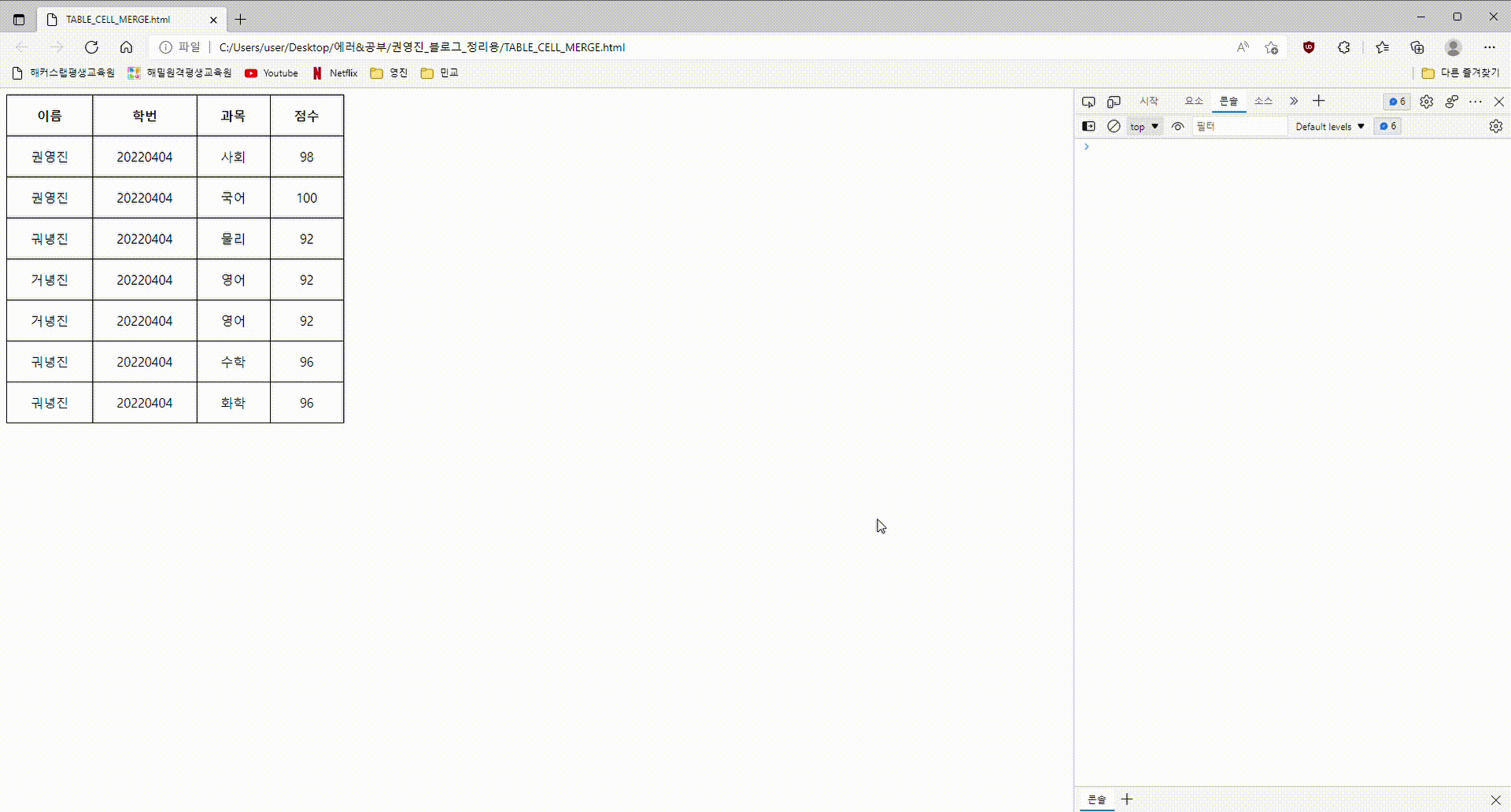Reload the page with the refresh icon
1511x812 pixels.
pyautogui.click(x=91, y=47)
